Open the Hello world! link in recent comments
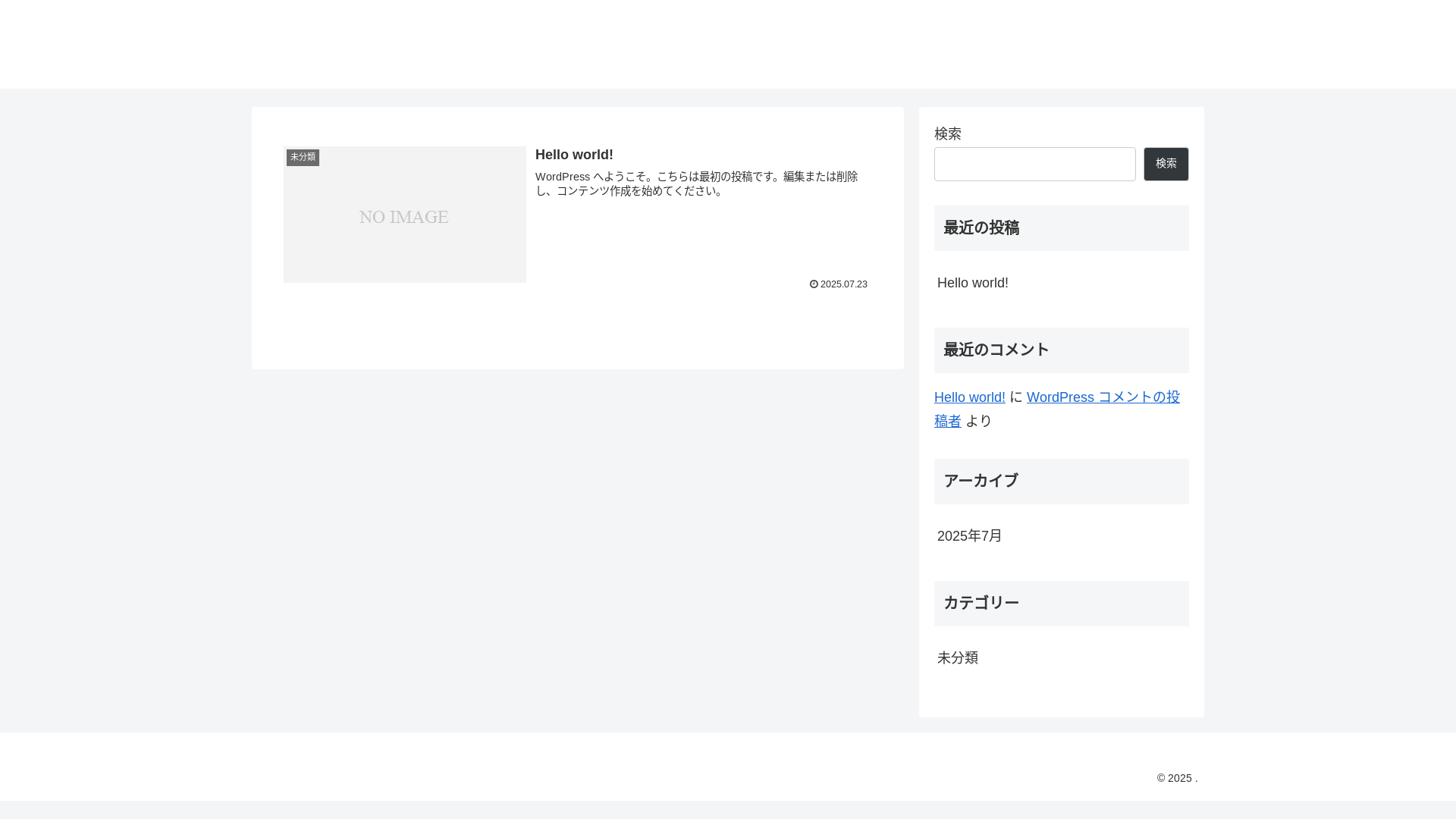1456x819 pixels. point(969,397)
